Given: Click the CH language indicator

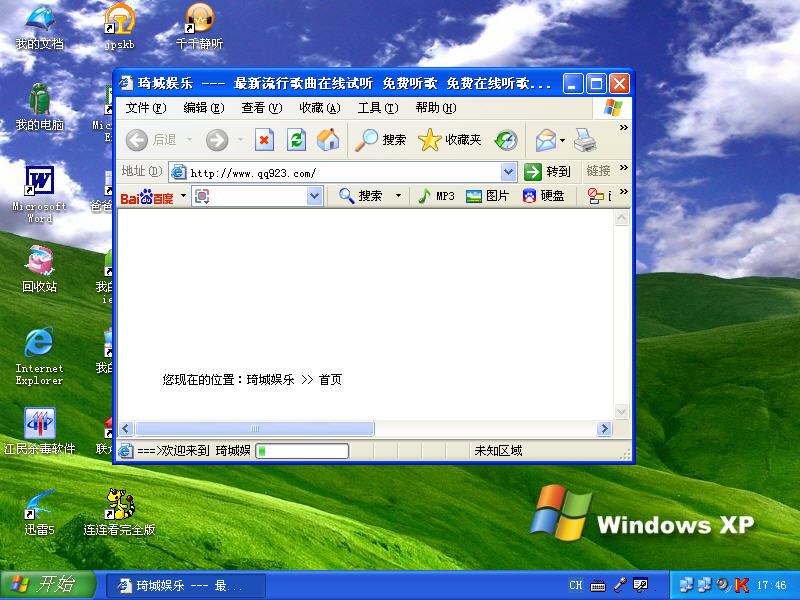Looking at the screenshot, I should coord(576,585).
